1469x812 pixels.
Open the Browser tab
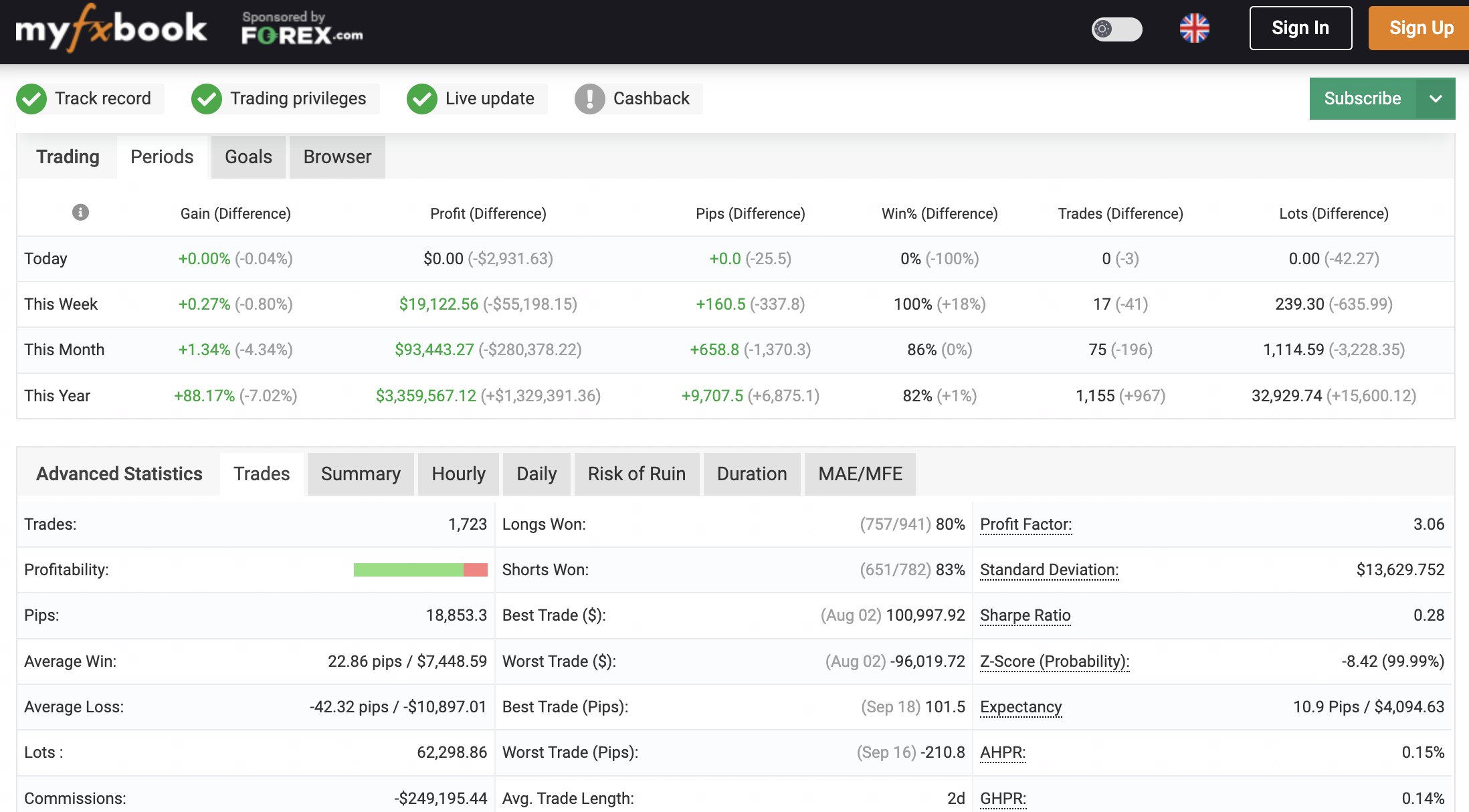pos(337,157)
